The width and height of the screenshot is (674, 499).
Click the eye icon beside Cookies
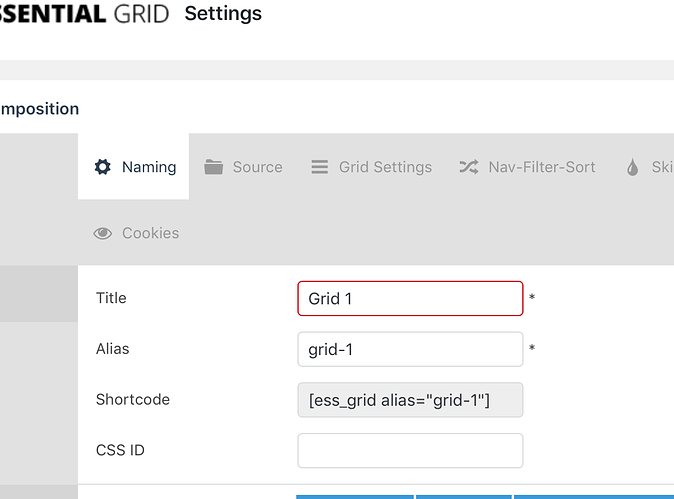pos(103,233)
